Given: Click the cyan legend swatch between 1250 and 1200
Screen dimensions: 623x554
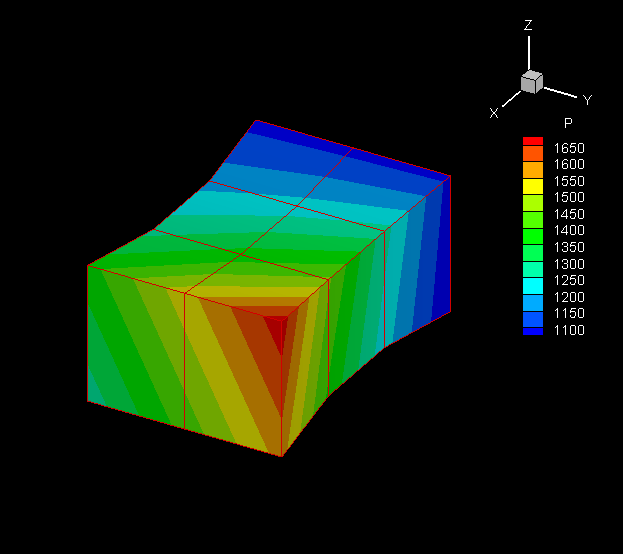Looking at the screenshot, I should (533, 286).
